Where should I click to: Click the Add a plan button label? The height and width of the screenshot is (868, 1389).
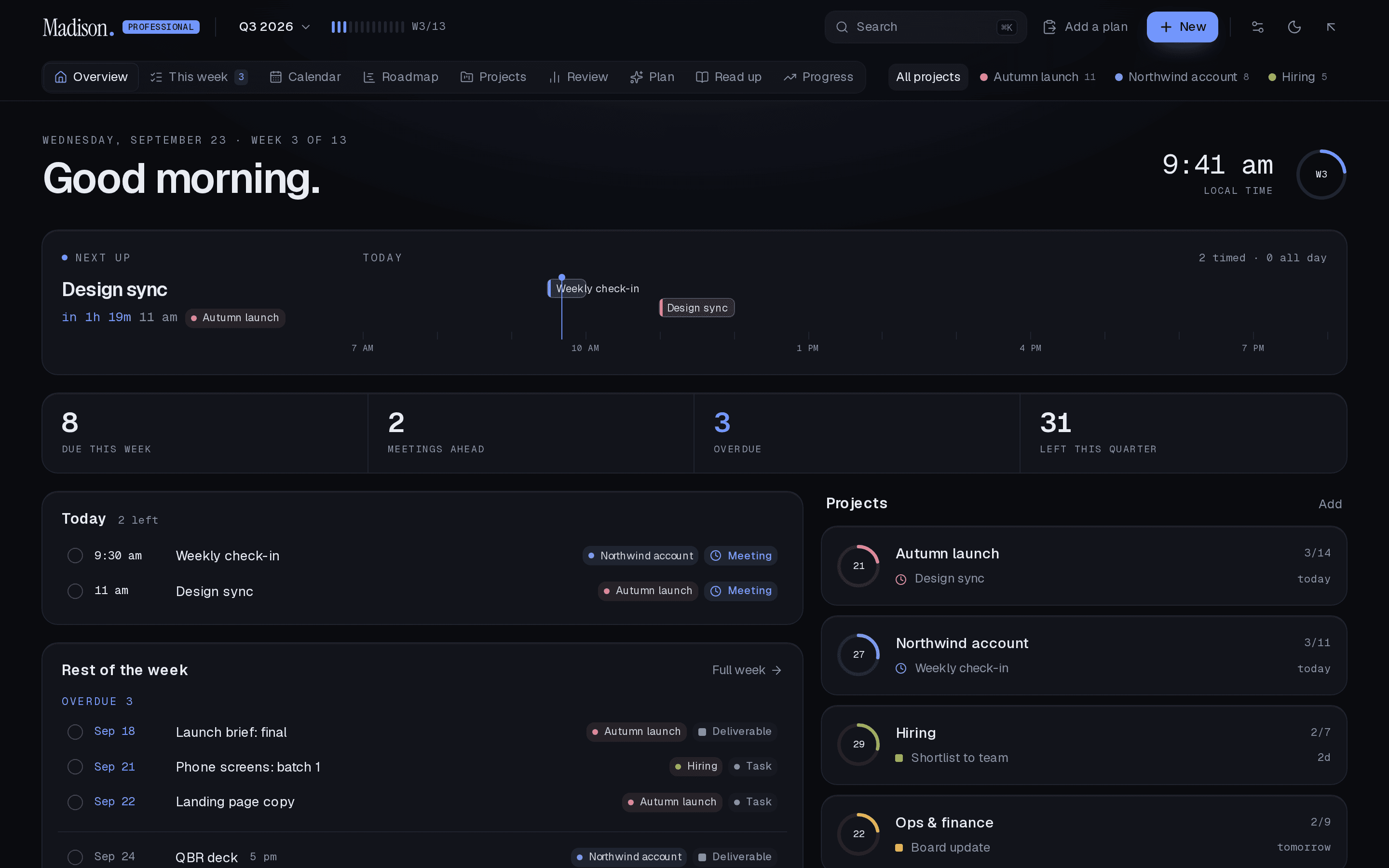[1096, 27]
